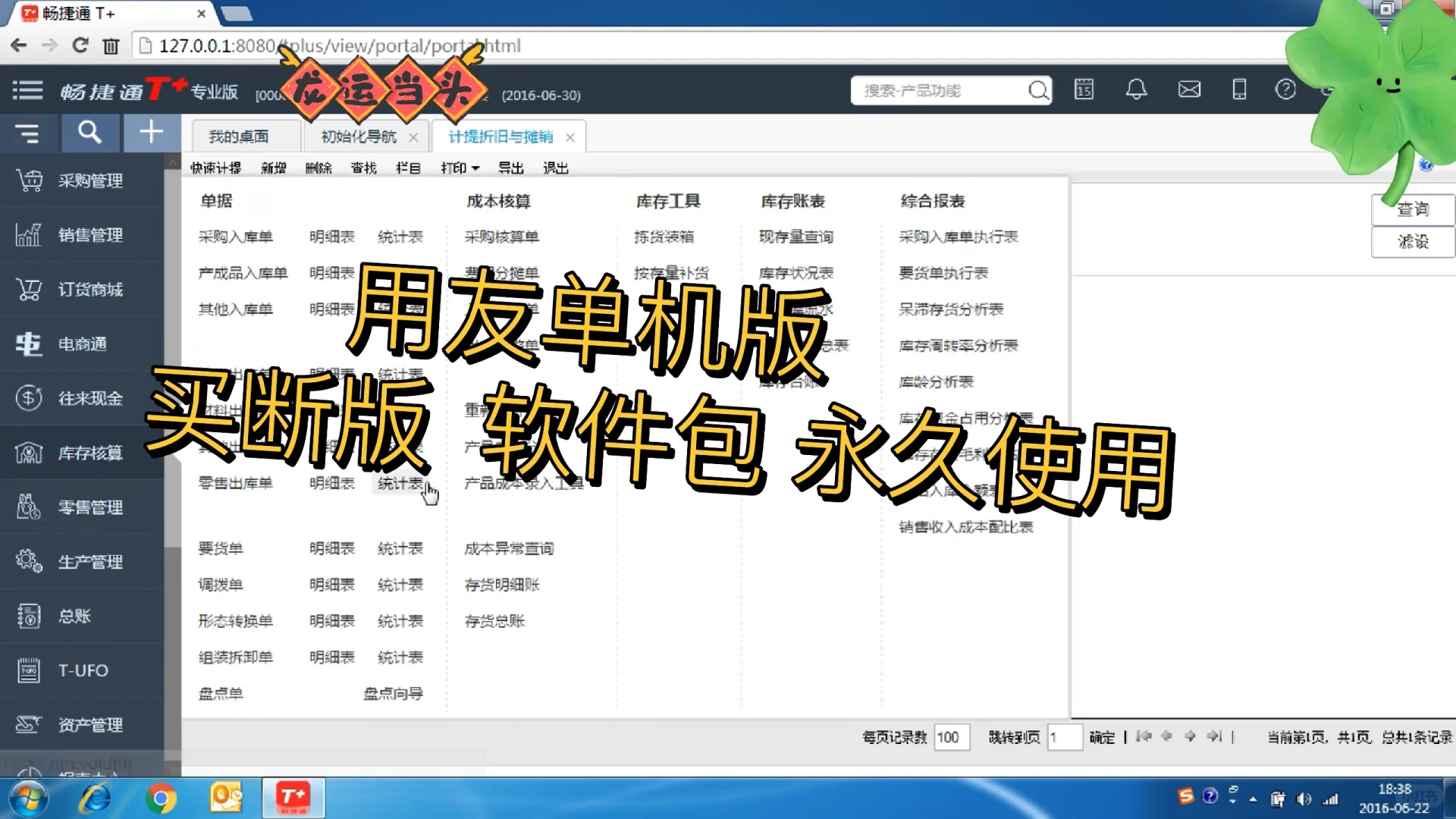Open the 打印 dropdown in toolbar
1456x819 pixels.
point(458,168)
